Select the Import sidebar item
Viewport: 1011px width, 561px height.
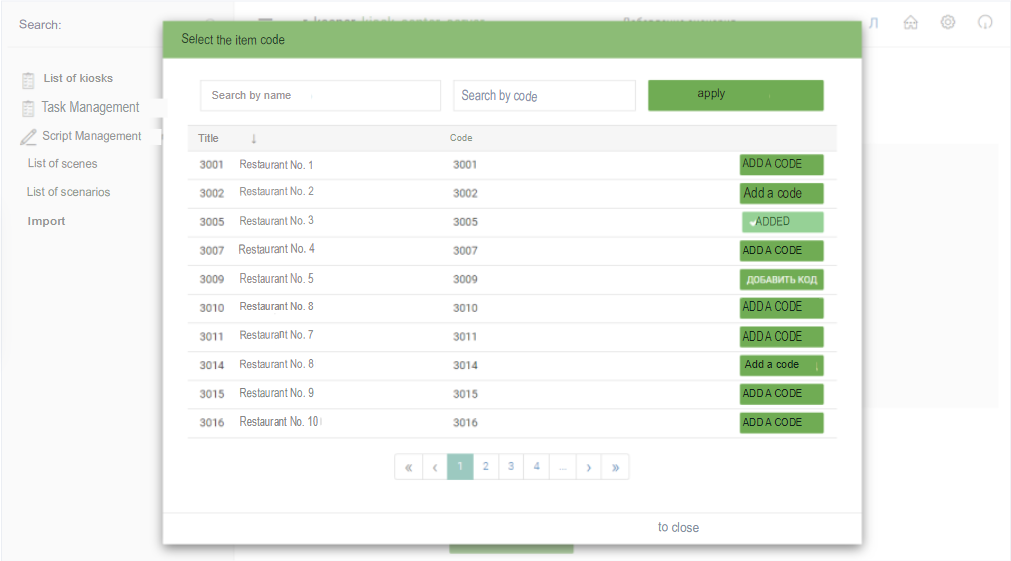(46, 221)
